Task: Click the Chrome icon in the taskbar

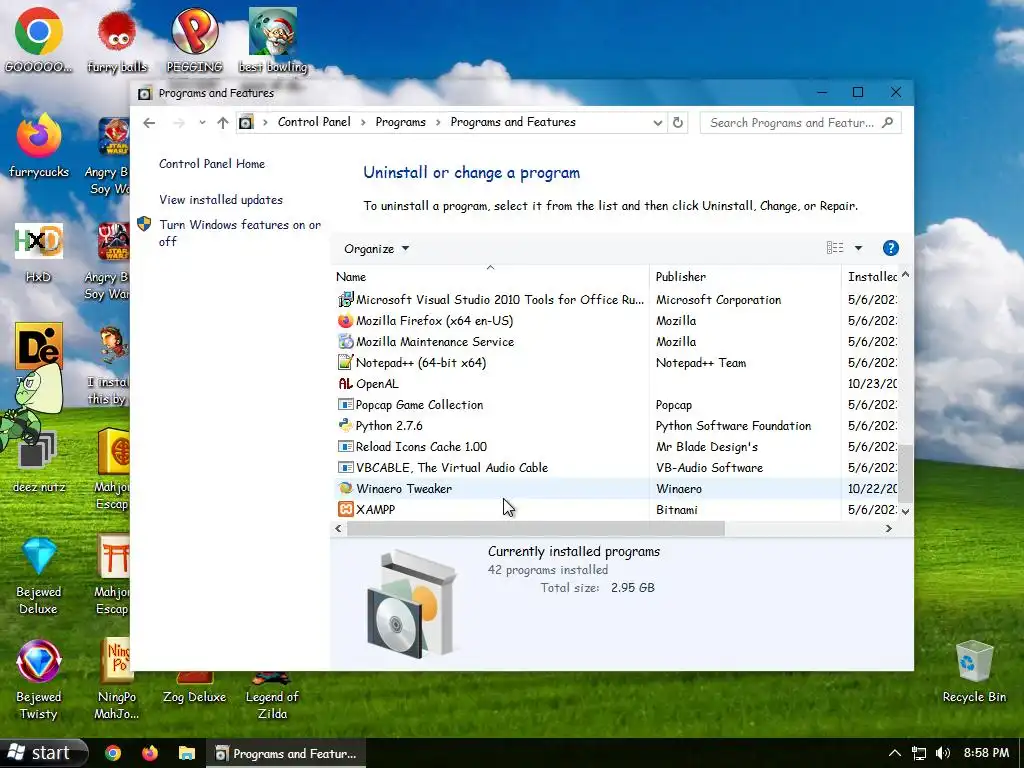Action: [x=113, y=753]
